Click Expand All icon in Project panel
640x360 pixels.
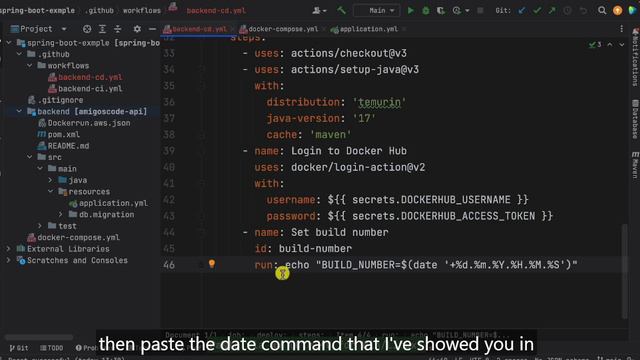(x=102, y=29)
